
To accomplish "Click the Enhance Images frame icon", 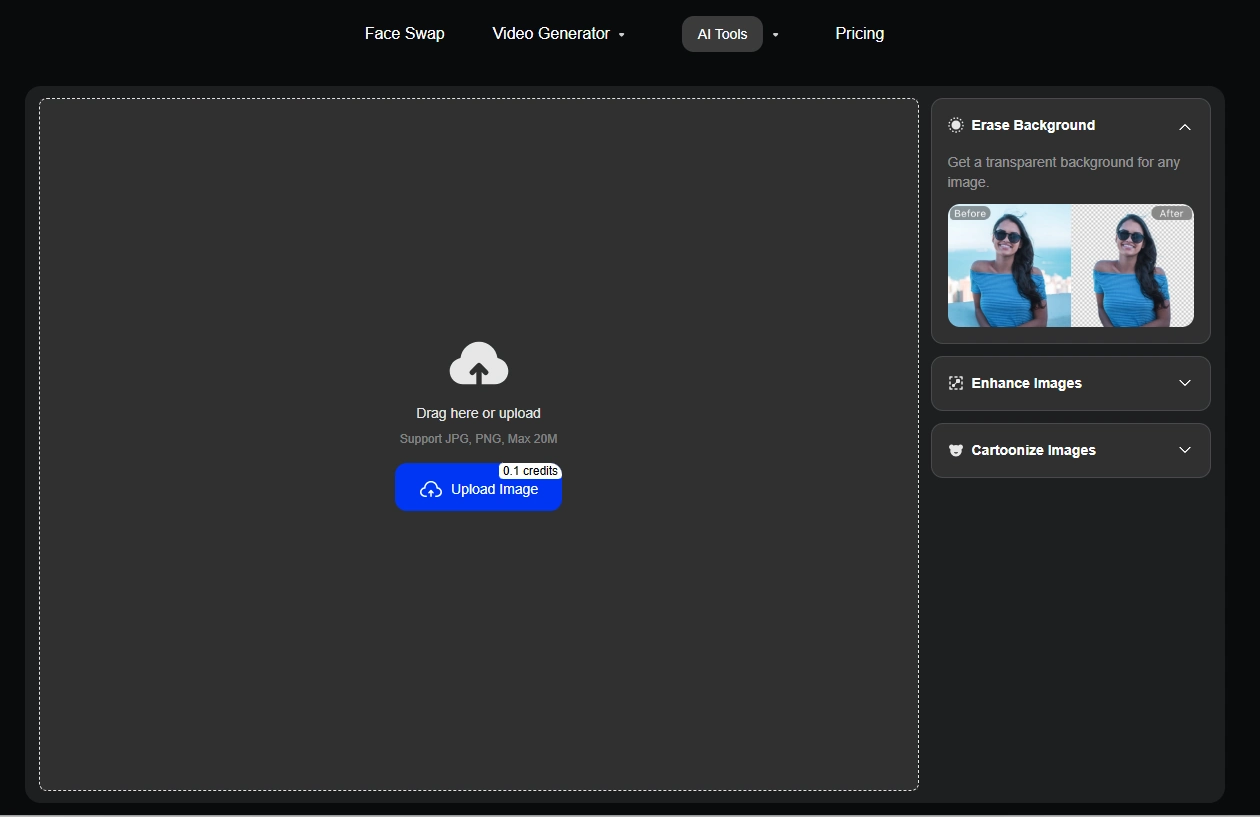I will (x=955, y=383).
